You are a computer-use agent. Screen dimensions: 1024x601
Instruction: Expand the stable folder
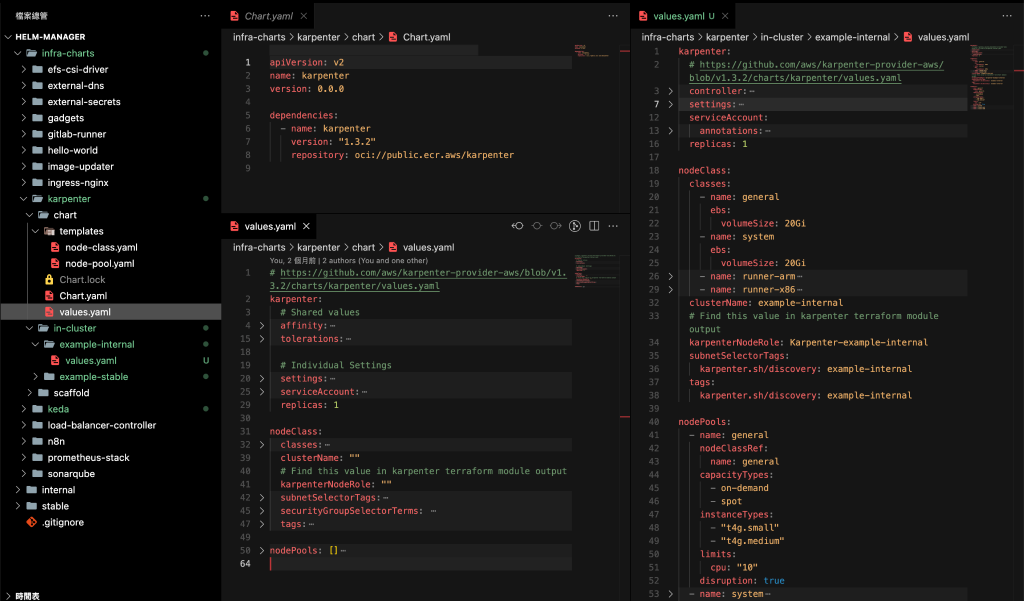pyautogui.click(x=18, y=506)
